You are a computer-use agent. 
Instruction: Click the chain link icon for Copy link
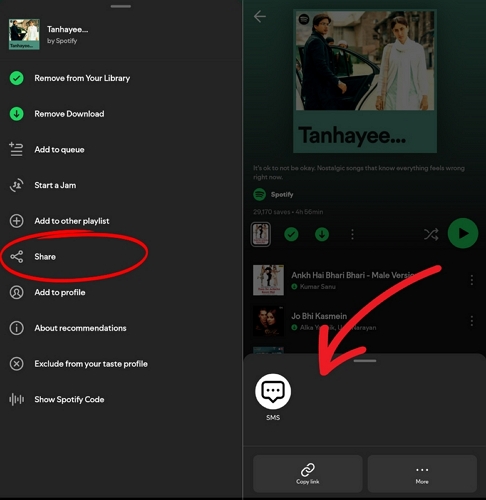coord(308,470)
